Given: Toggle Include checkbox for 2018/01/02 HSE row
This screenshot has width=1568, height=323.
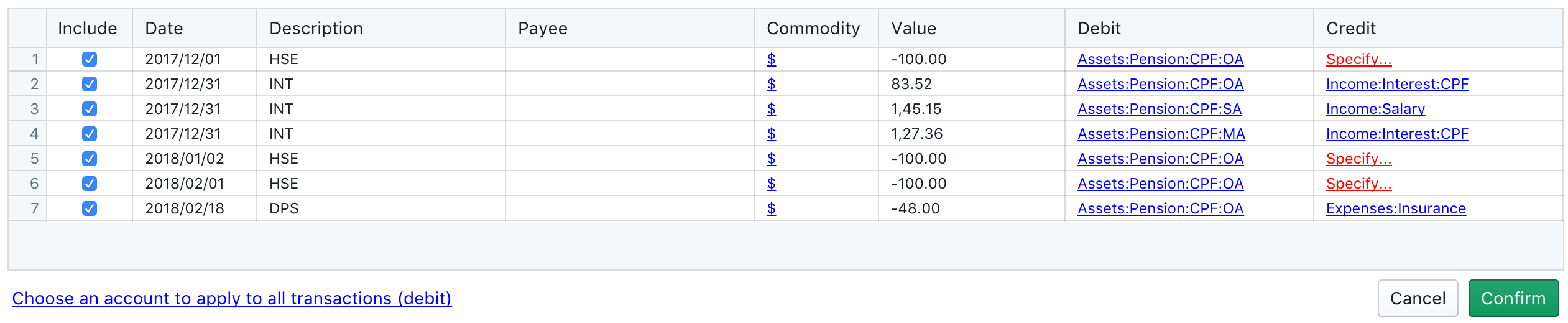Looking at the screenshot, I should [x=90, y=159].
